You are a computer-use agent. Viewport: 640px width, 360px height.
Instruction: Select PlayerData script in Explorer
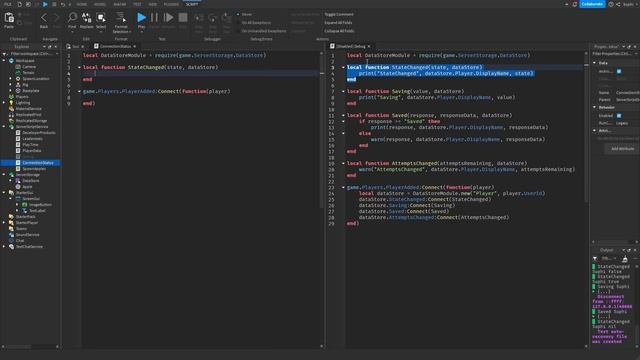(32, 151)
